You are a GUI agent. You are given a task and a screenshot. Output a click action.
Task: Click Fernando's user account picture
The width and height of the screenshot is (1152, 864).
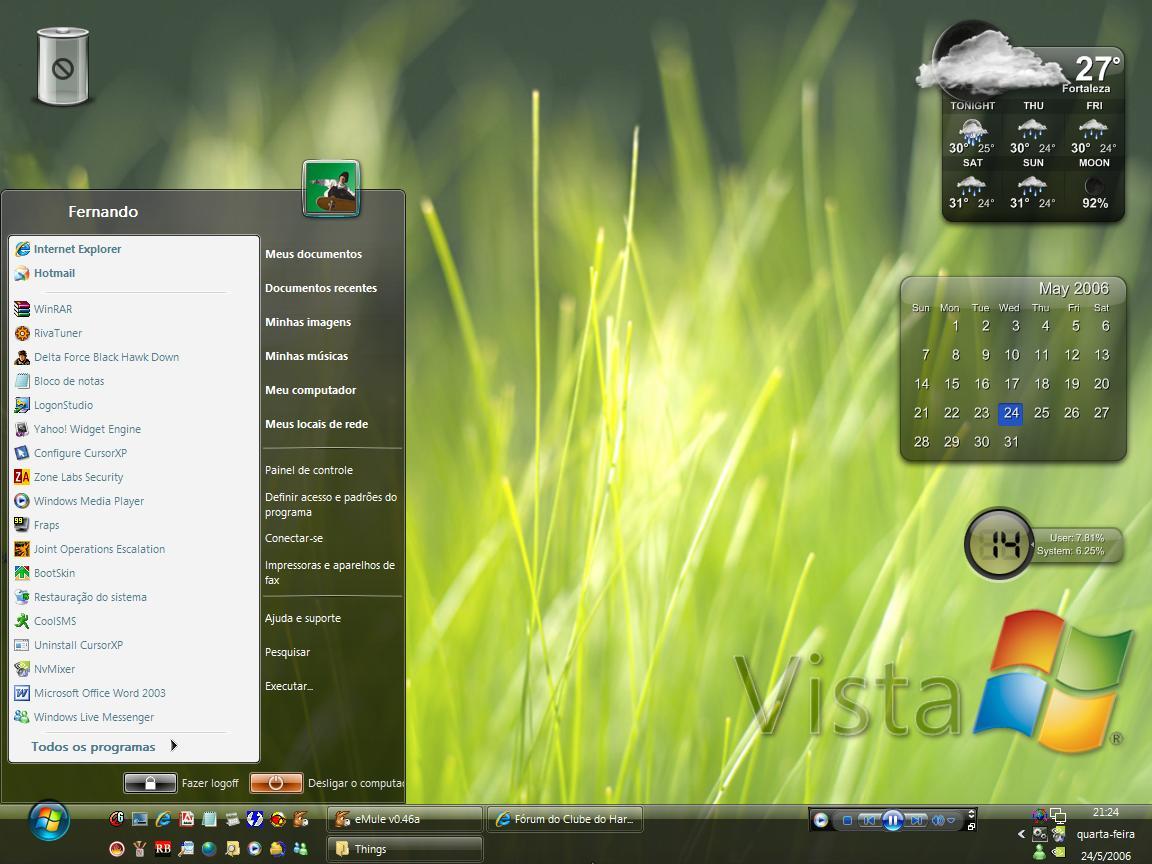(x=331, y=188)
